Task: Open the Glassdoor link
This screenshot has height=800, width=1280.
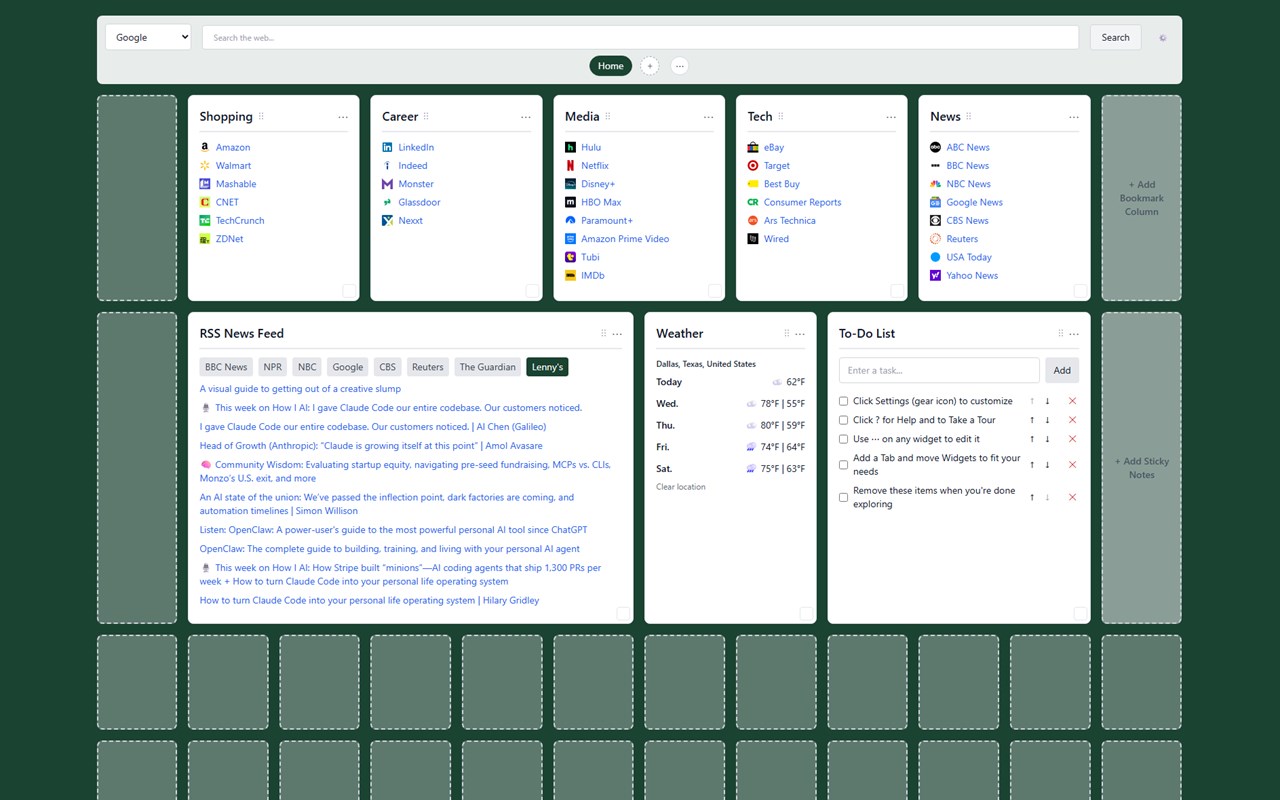Action: point(419,202)
